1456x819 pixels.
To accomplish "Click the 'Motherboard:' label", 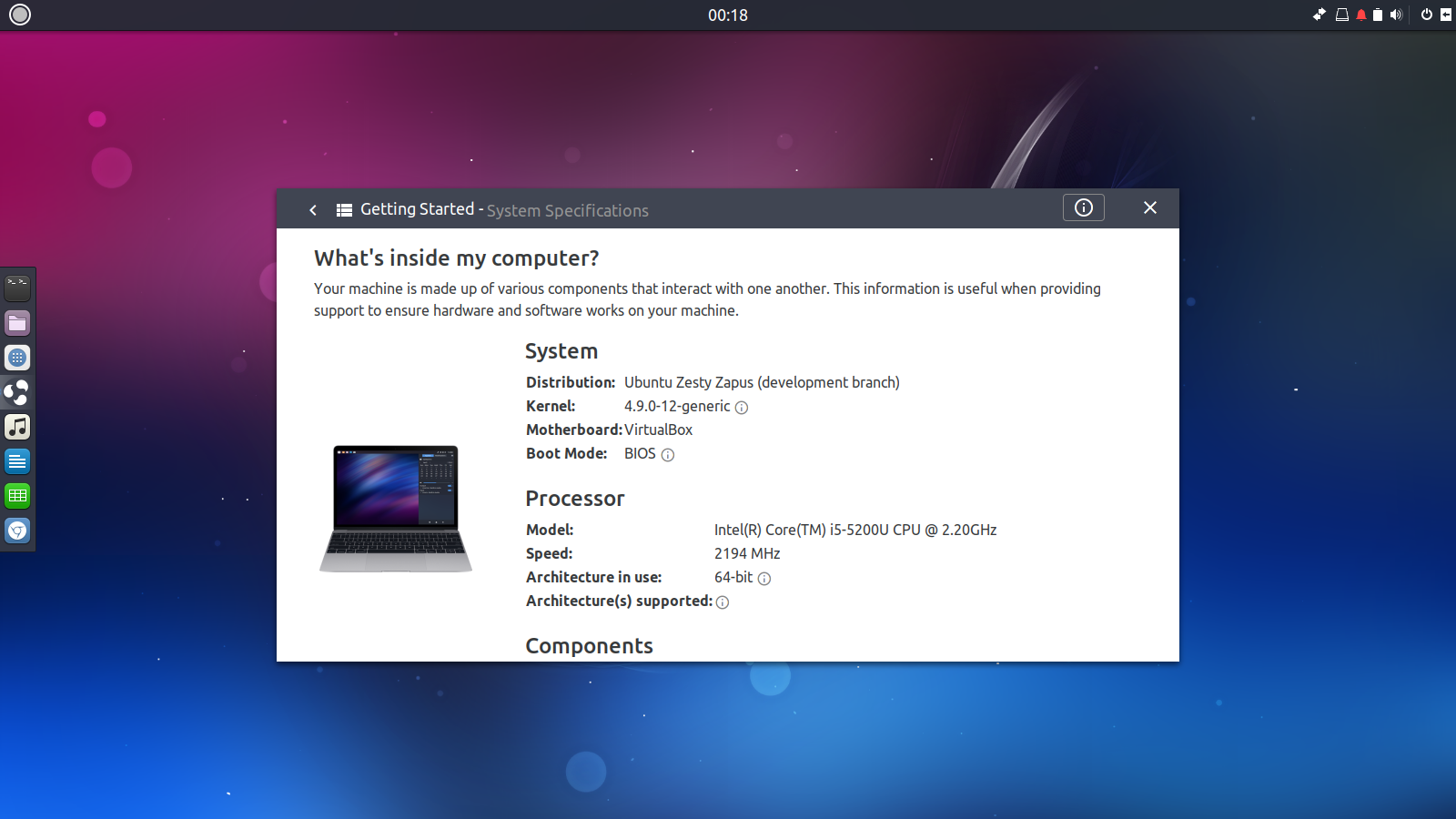I will (574, 430).
